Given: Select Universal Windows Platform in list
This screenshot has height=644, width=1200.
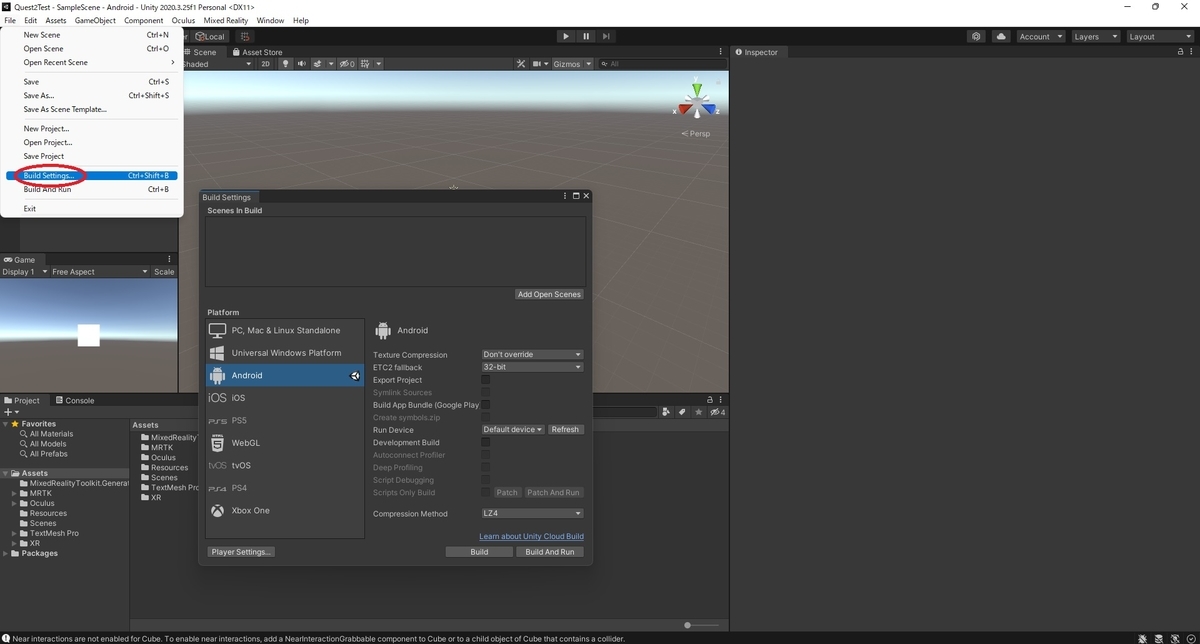Looking at the screenshot, I should click(x=285, y=353).
